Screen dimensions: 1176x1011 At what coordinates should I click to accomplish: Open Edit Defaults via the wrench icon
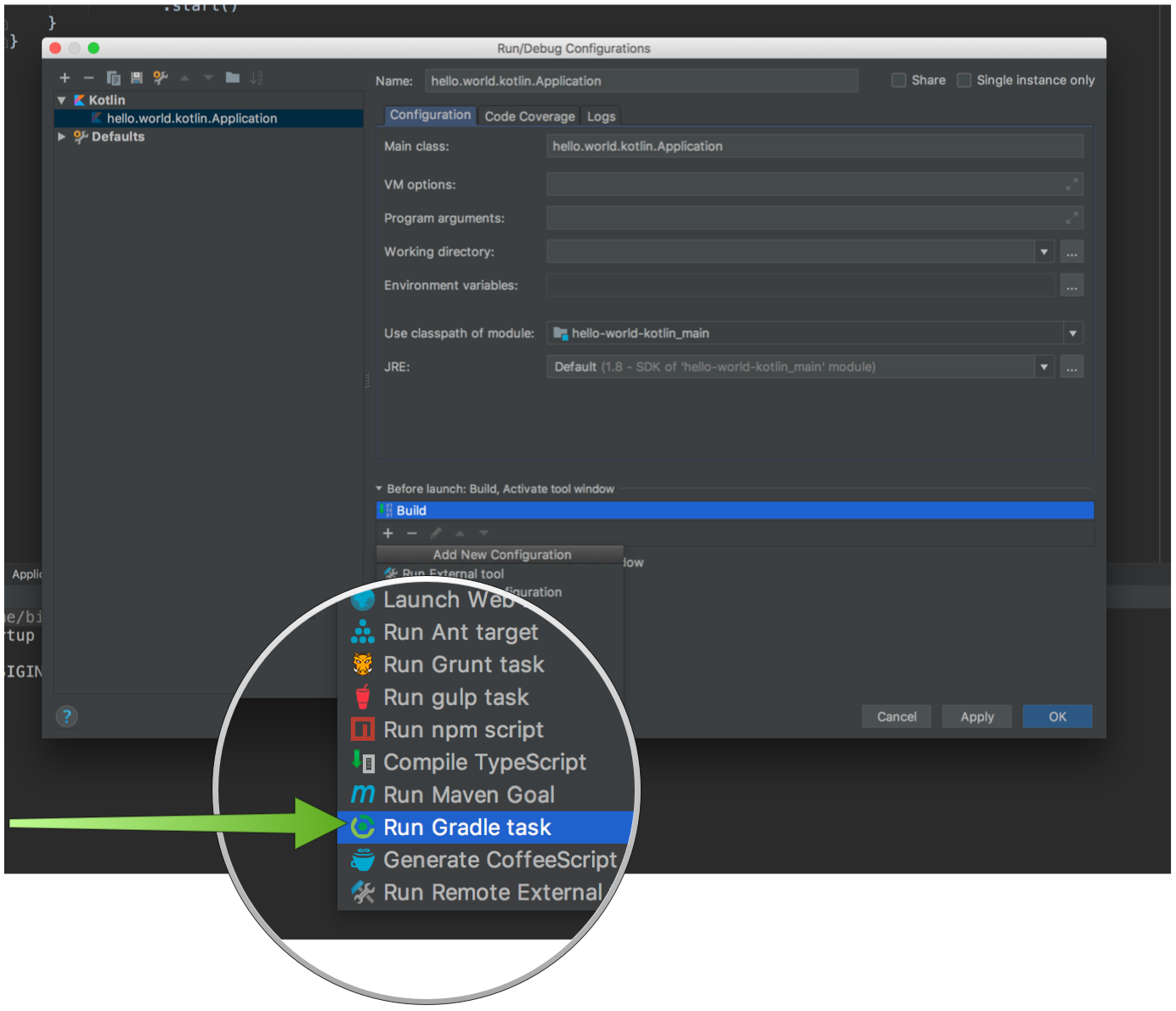161,77
